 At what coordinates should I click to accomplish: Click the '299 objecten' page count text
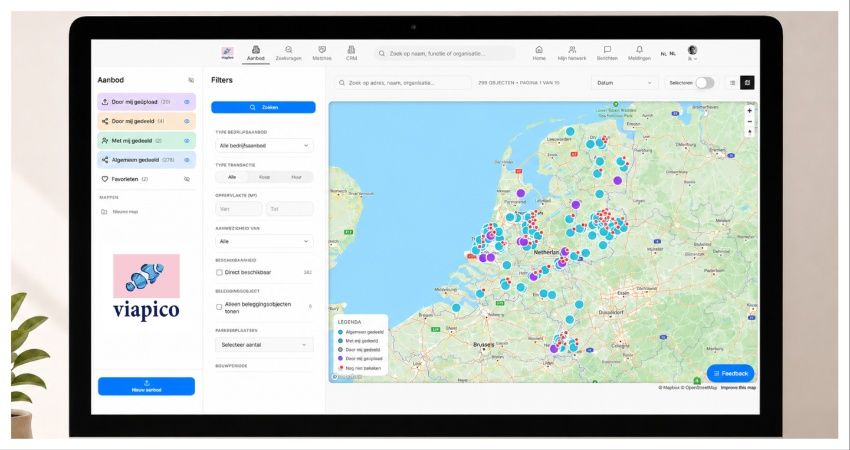(519, 83)
